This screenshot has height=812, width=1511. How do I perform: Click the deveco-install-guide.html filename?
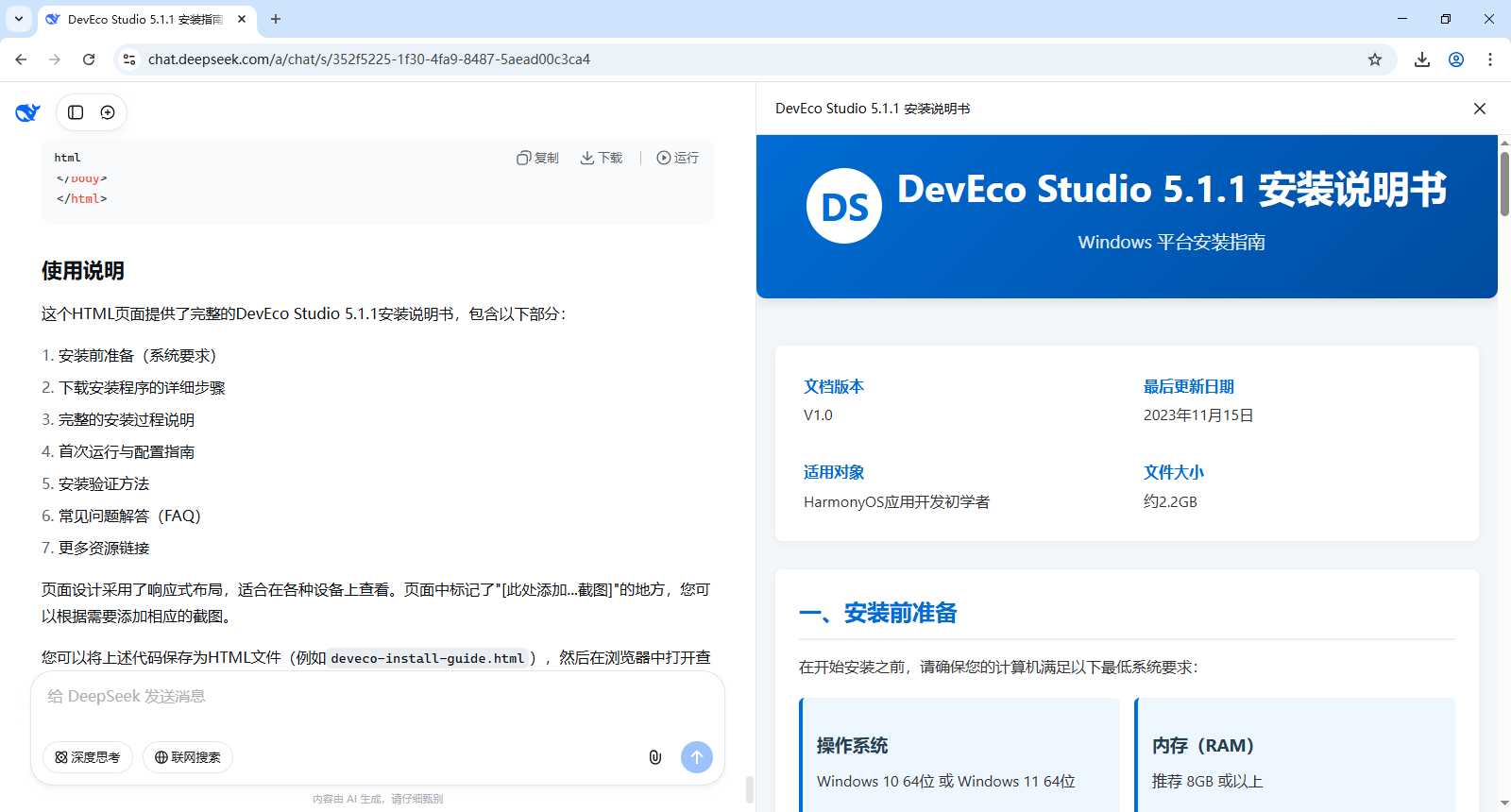[428, 658]
